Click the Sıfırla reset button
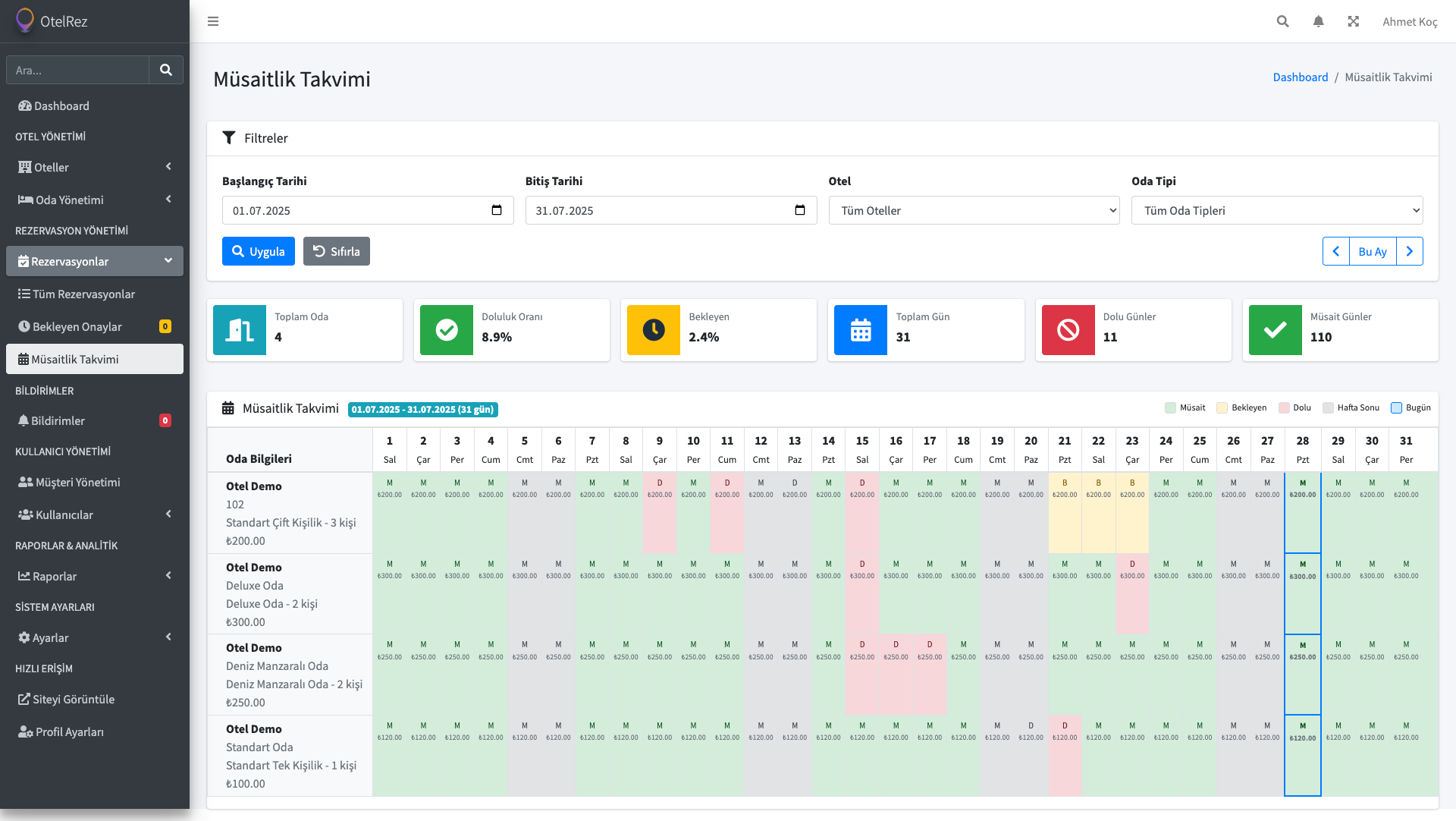This screenshot has height=821, width=1456. 337,251
